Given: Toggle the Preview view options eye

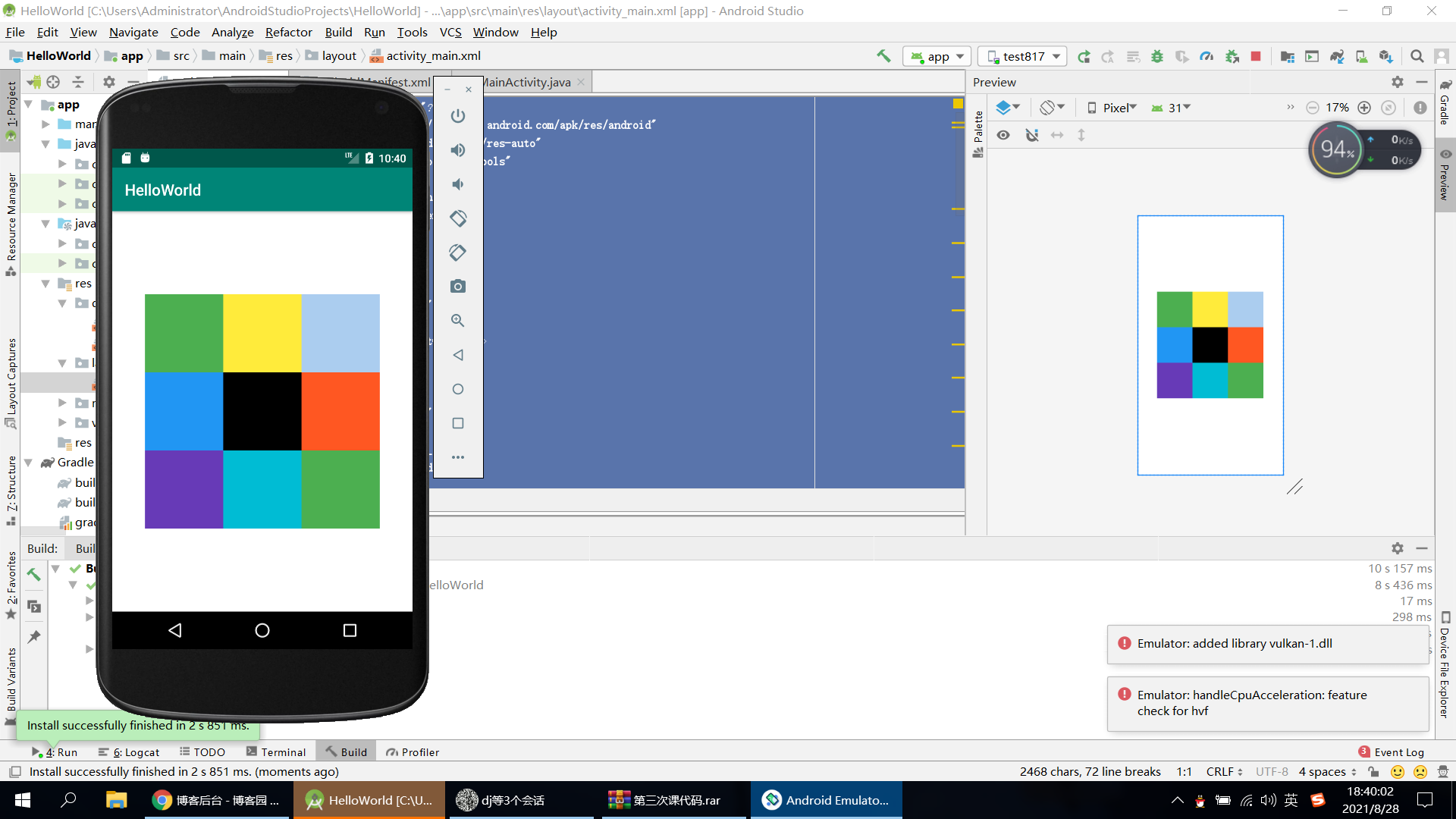Looking at the screenshot, I should click(x=1003, y=135).
